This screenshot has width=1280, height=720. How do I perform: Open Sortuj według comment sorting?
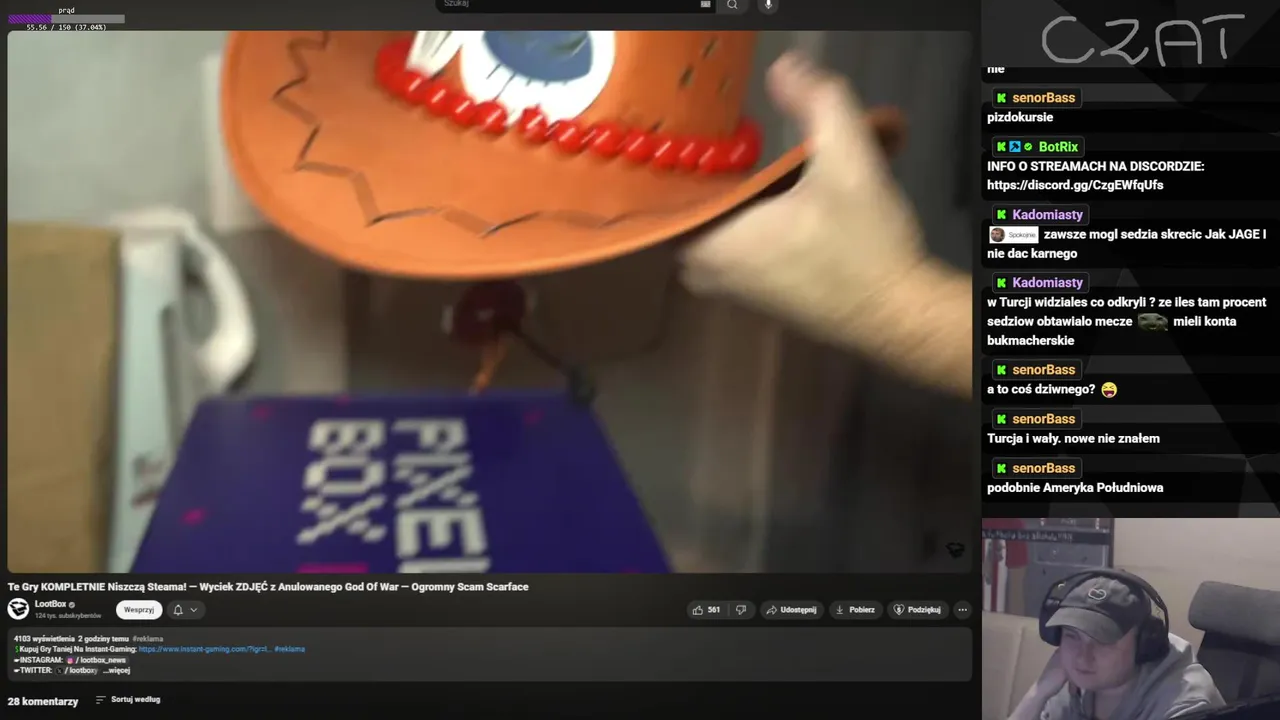click(128, 700)
